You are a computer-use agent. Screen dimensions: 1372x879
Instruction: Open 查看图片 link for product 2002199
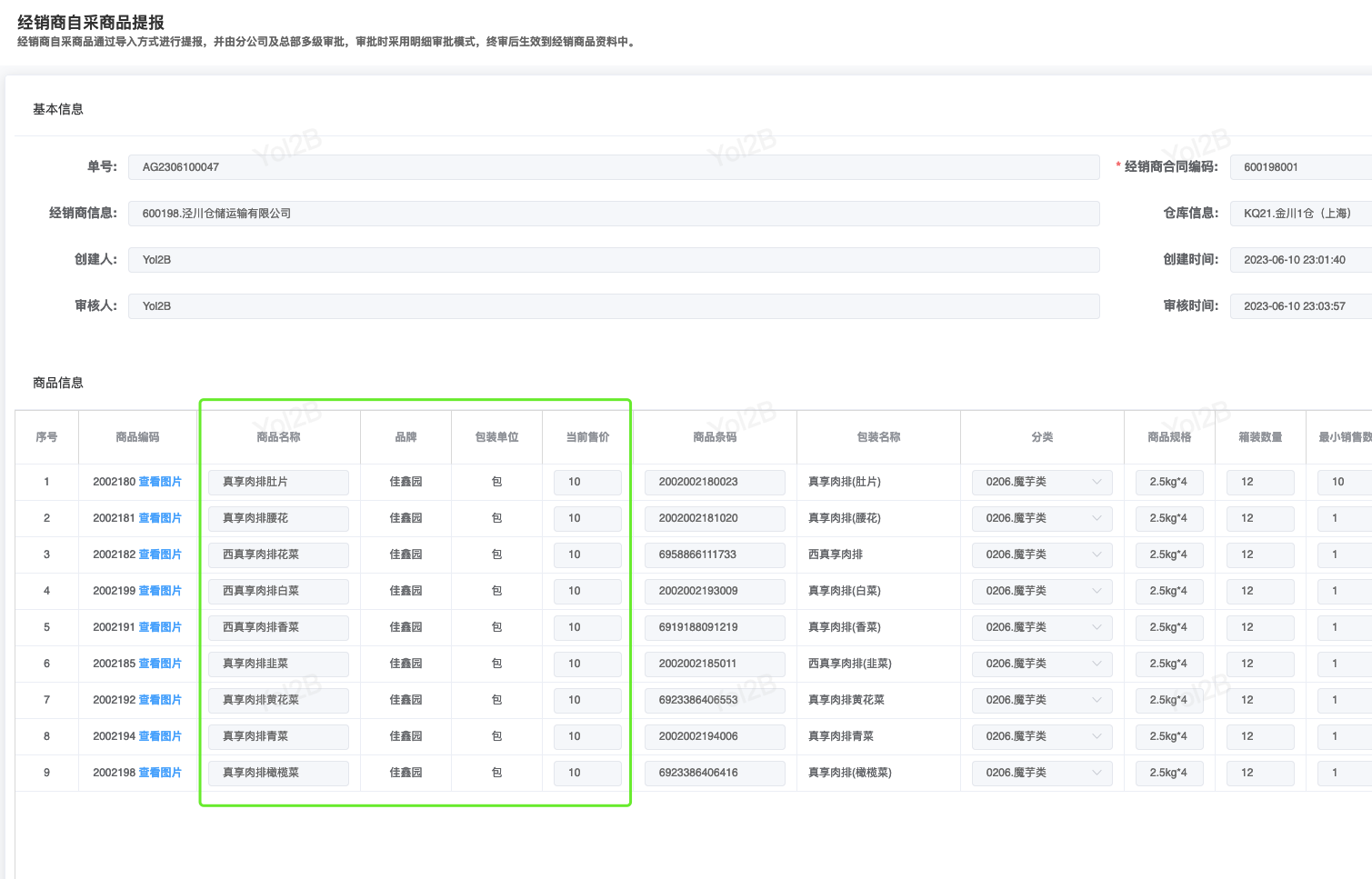tap(160, 591)
